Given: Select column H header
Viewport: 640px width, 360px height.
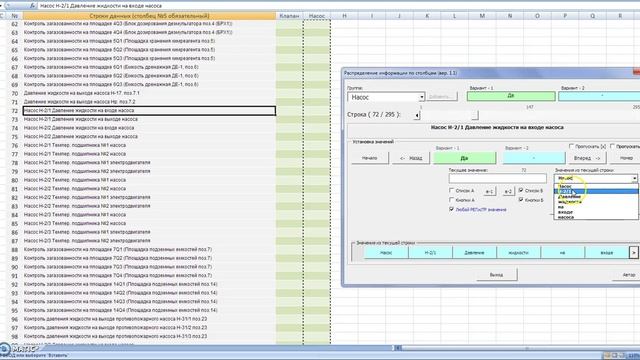Looking at the screenshot, I should pos(344,16).
